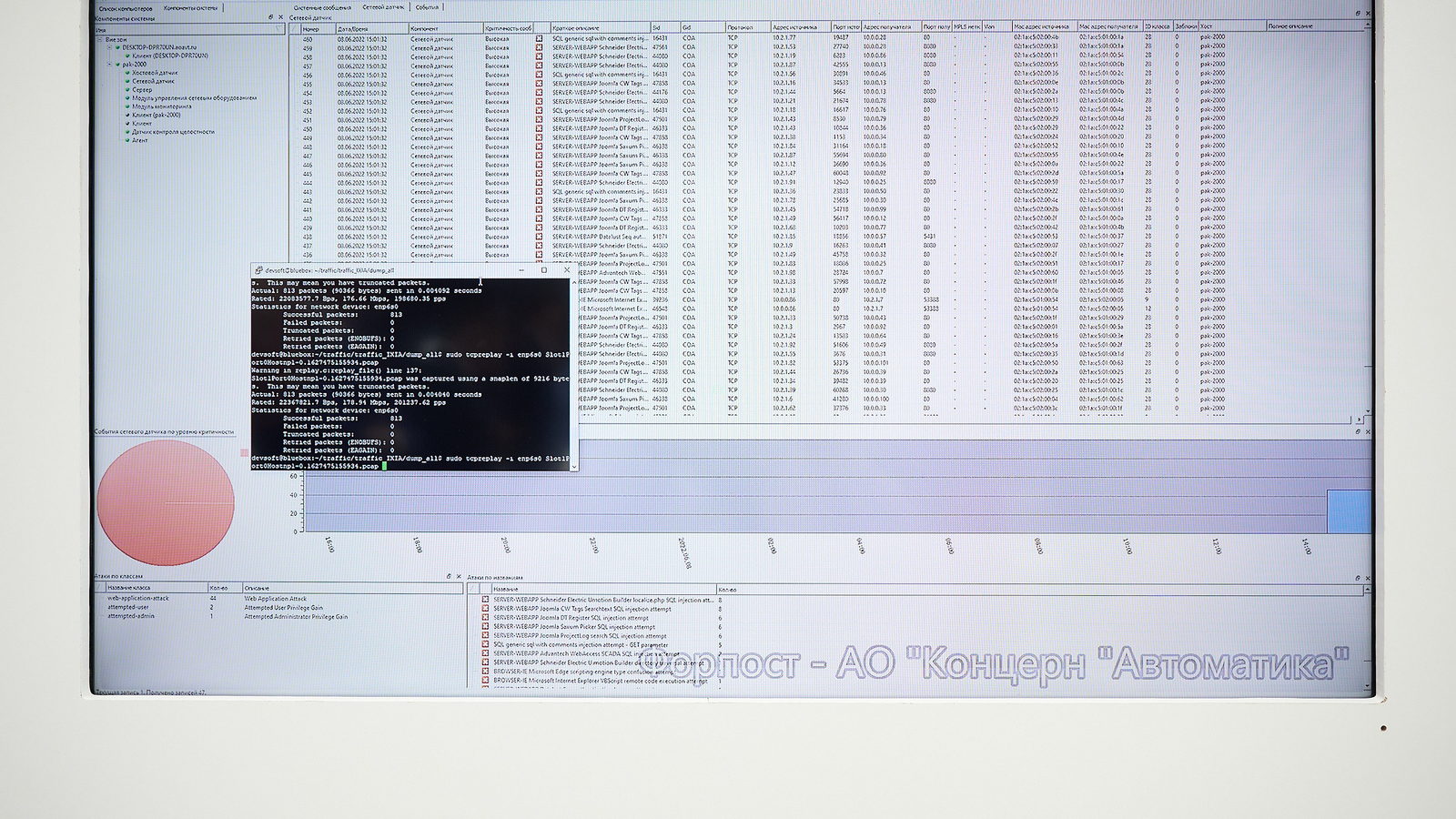This screenshot has width=1456, height=819.
Task: Click the green status icon next to Агент
Action: coord(127,140)
